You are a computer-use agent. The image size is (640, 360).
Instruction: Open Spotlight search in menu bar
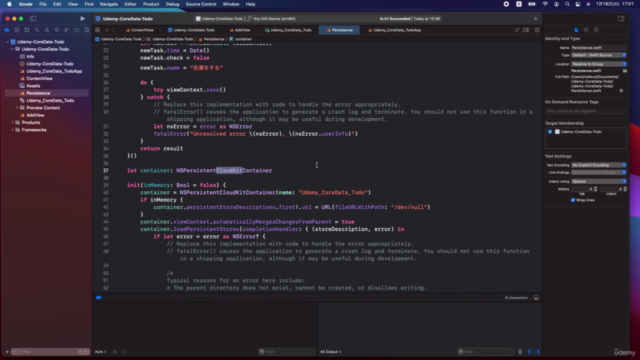(x=567, y=4)
